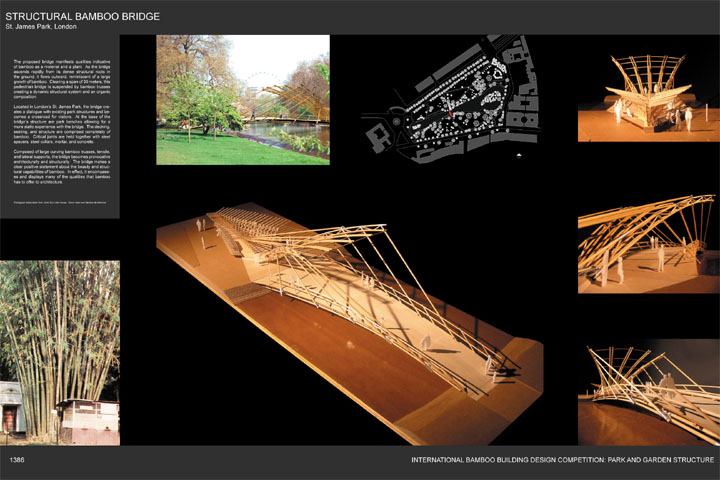The image size is (720, 480).
Task: Open the bamboo grove photograph at bottom left
Action: (59, 352)
